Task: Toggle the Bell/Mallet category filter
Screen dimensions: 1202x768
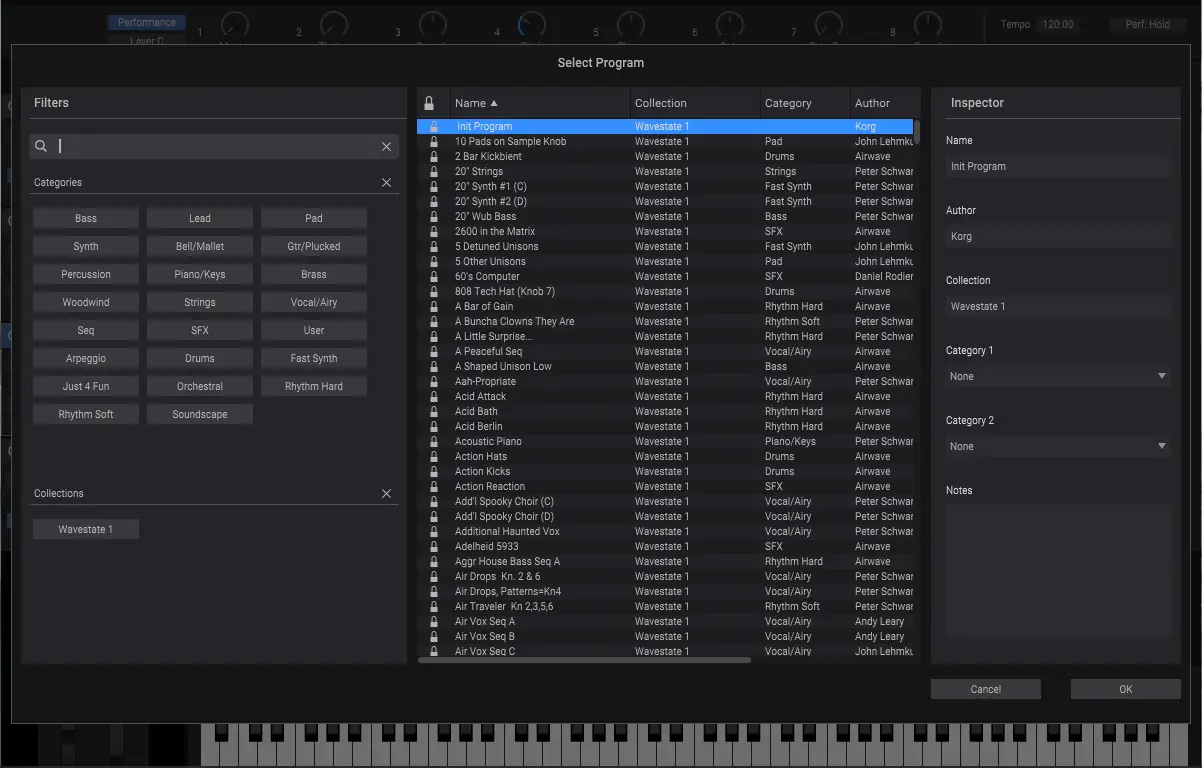Action: 200,246
